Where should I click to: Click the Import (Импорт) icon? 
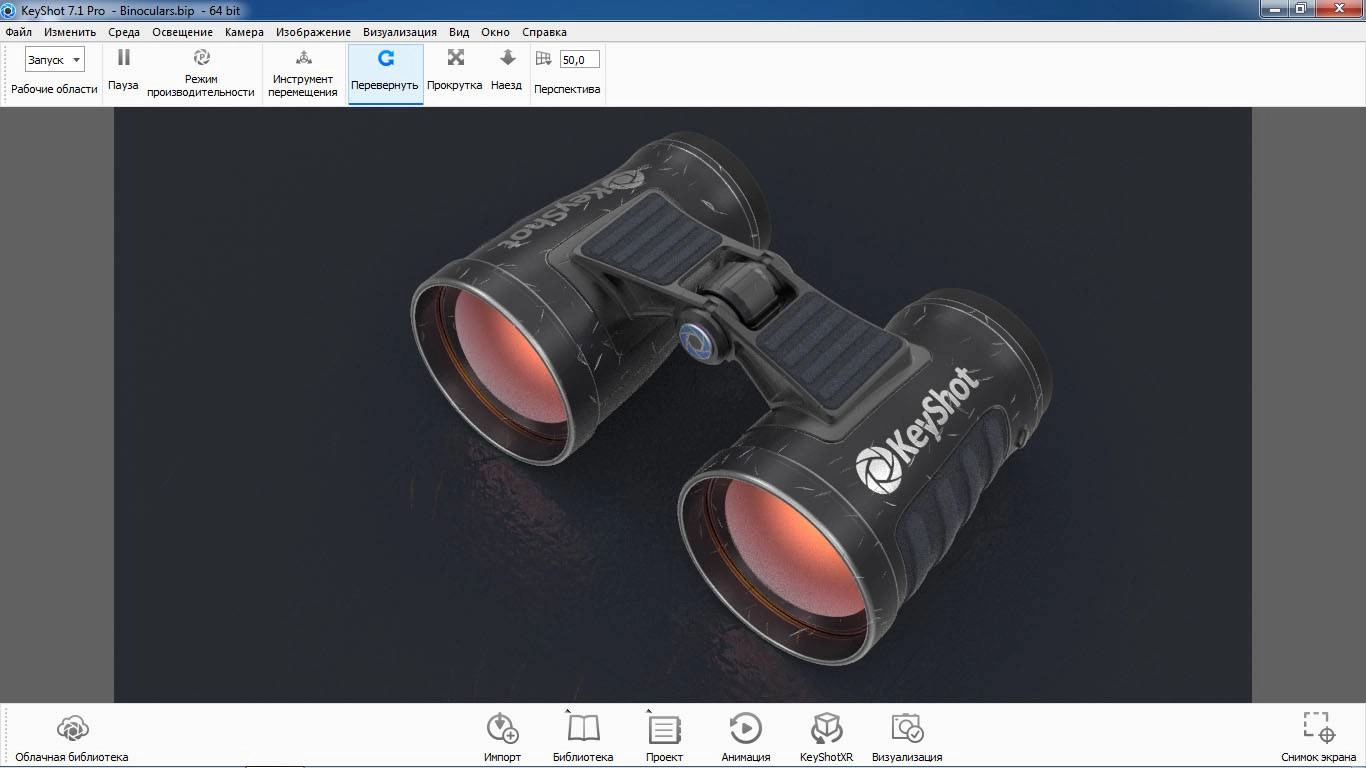click(x=502, y=727)
